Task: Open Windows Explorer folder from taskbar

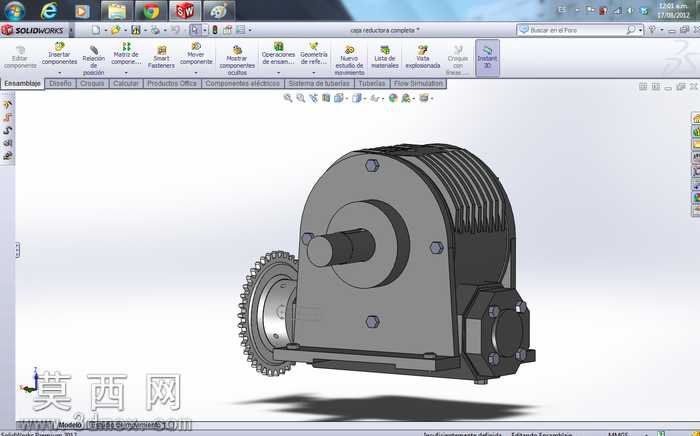Action: (117, 11)
